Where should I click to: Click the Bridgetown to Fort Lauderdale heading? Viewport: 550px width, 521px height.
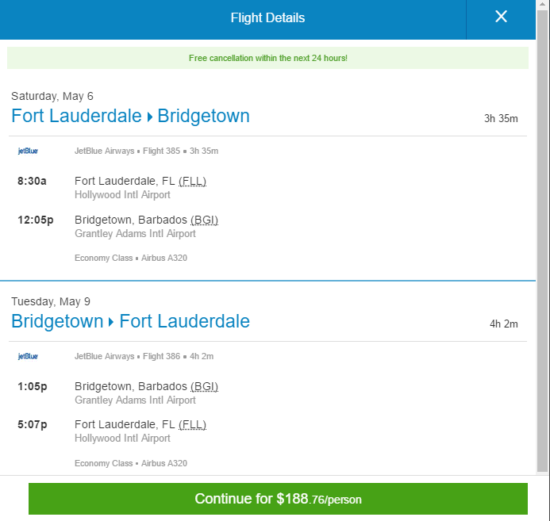(x=130, y=321)
